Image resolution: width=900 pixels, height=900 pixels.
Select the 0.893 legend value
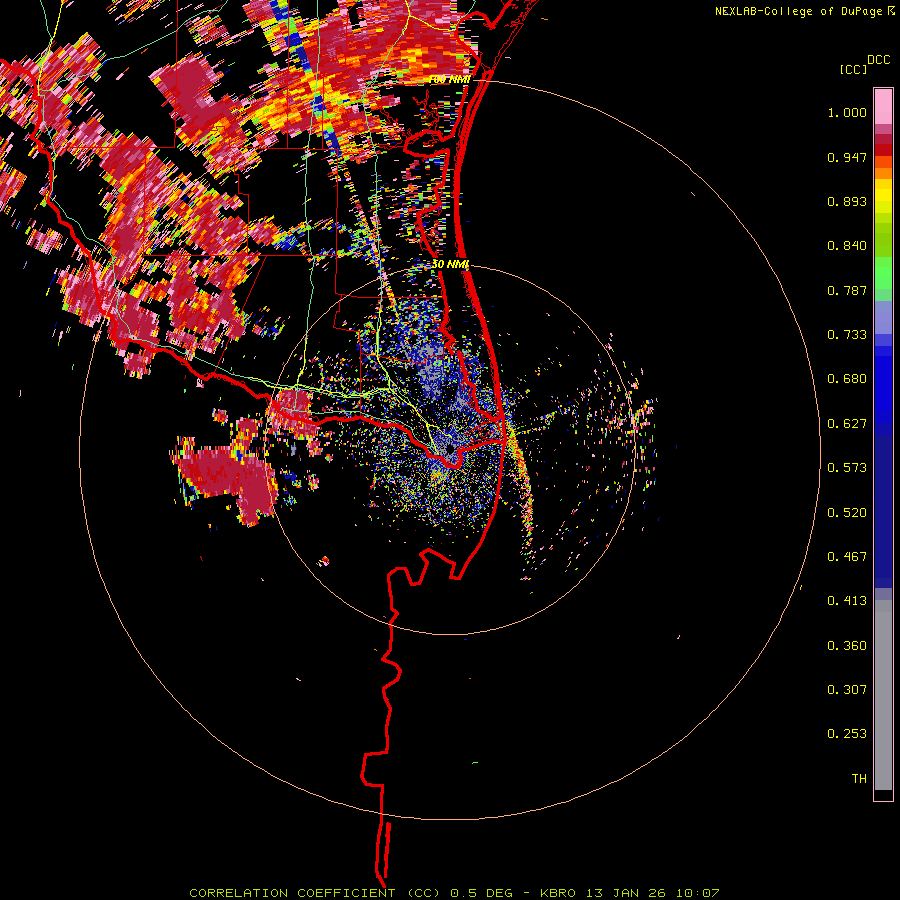[847, 201]
